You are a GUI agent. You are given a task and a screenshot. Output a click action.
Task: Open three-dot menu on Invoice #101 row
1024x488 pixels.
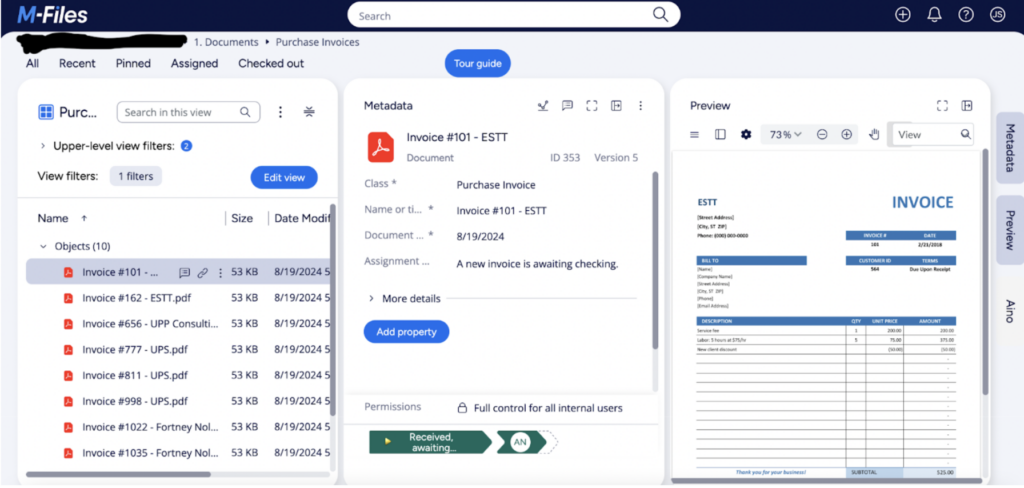tap(220, 272)
